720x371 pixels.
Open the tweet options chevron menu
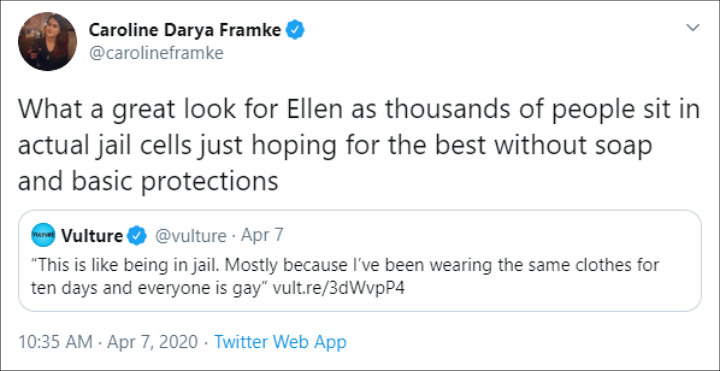tap(692, 28)
